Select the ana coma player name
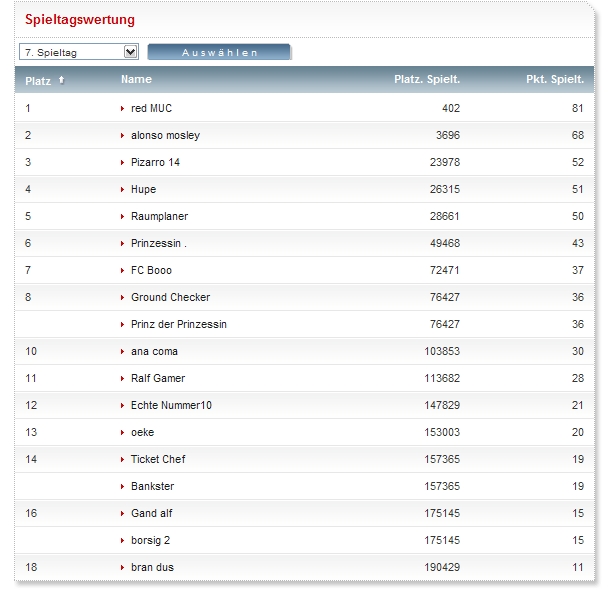This screenshot has width=608, height=590. (154, 351)
